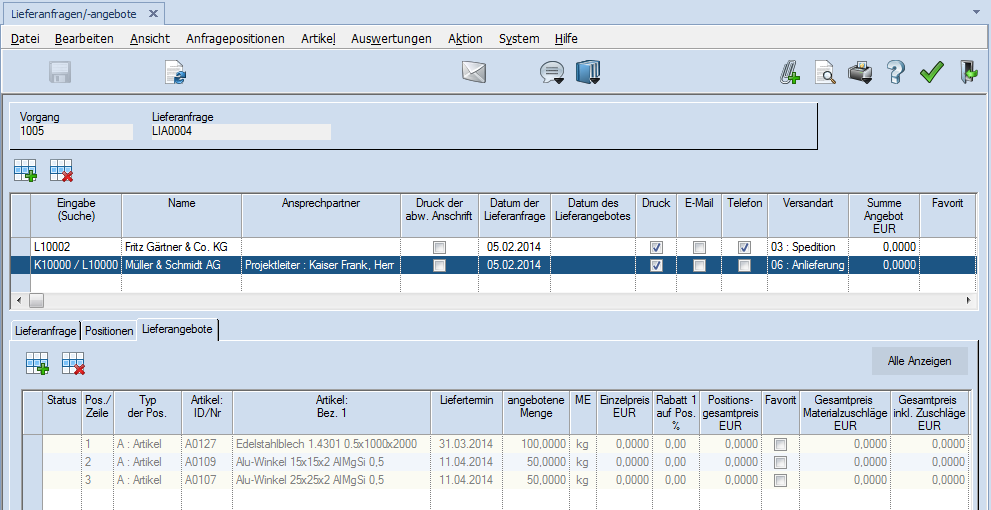Click the green checkmark confirm icon
991x510 pixels.
point(932,72)
